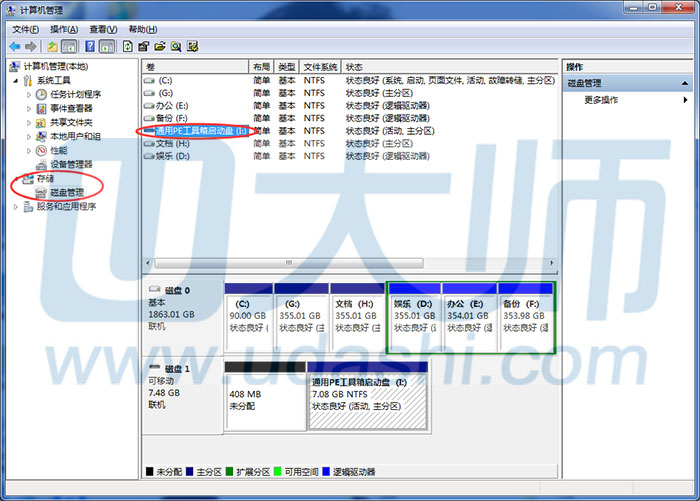Click the magnifier toolbar icon

175,46
